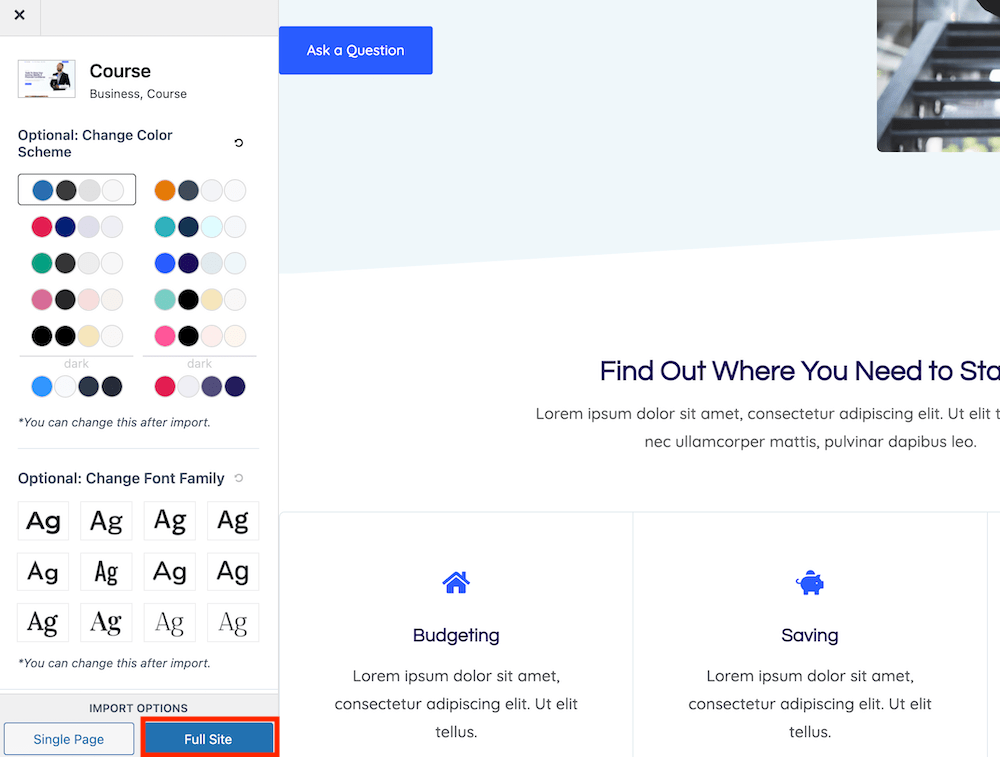Pick the crimson and navy color scheme
This screenshot has width=1000, height=757.
[x=77, y=227]
